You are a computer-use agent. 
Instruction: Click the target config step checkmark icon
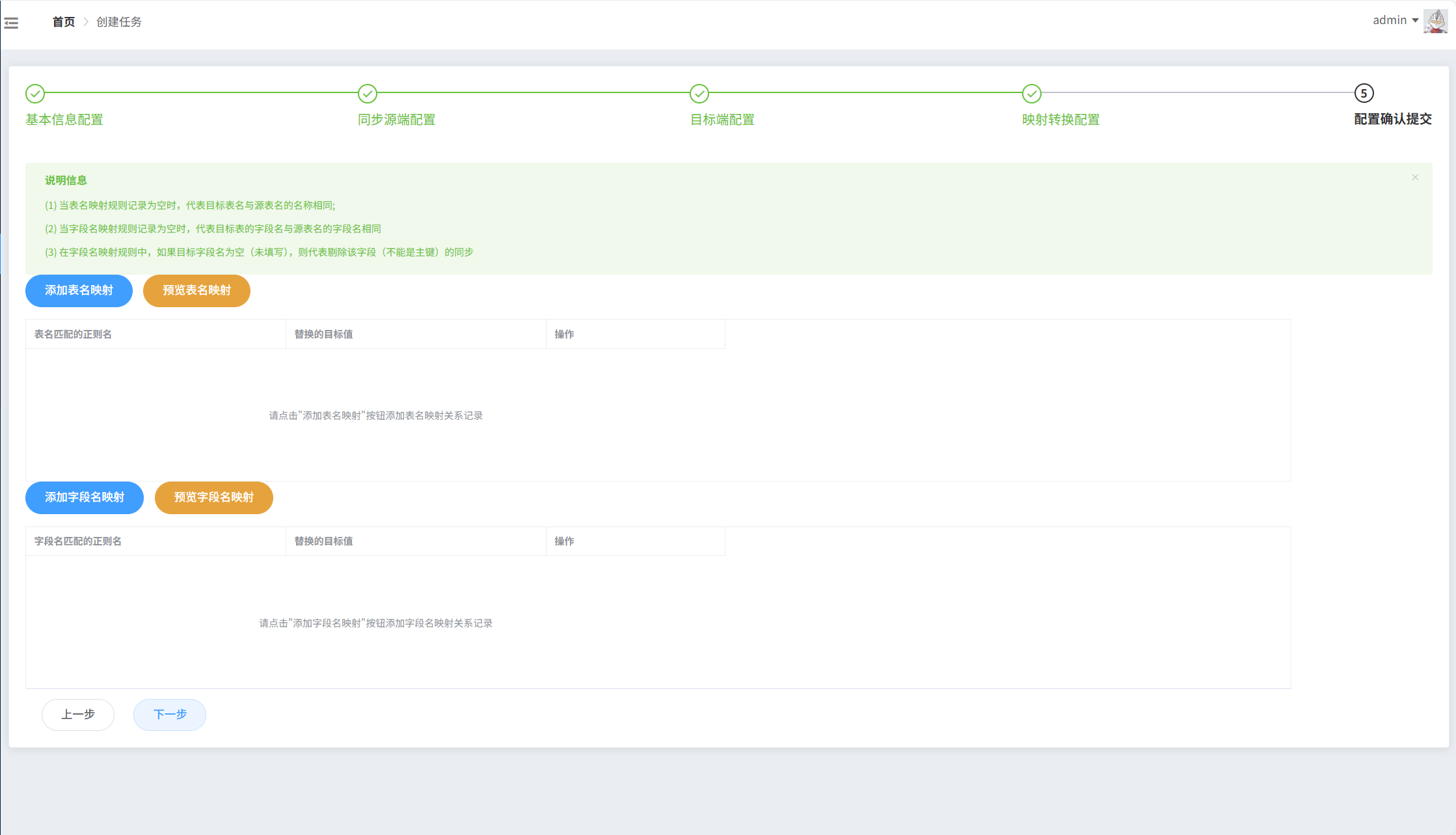pos(699,94)
